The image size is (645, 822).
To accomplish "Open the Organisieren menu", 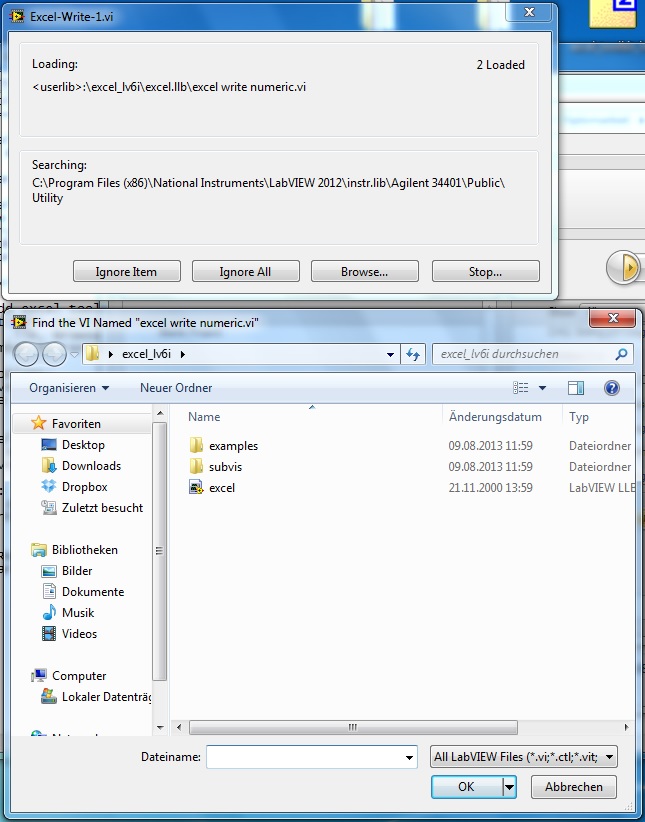I will 69,388.
